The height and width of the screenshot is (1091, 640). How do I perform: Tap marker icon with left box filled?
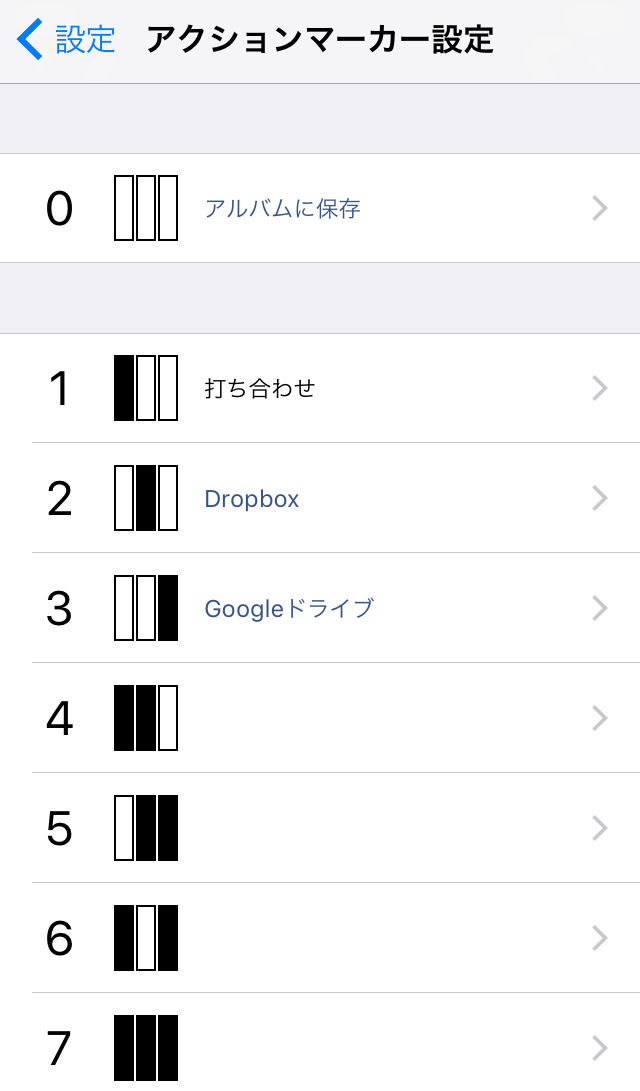click(146, 388)
